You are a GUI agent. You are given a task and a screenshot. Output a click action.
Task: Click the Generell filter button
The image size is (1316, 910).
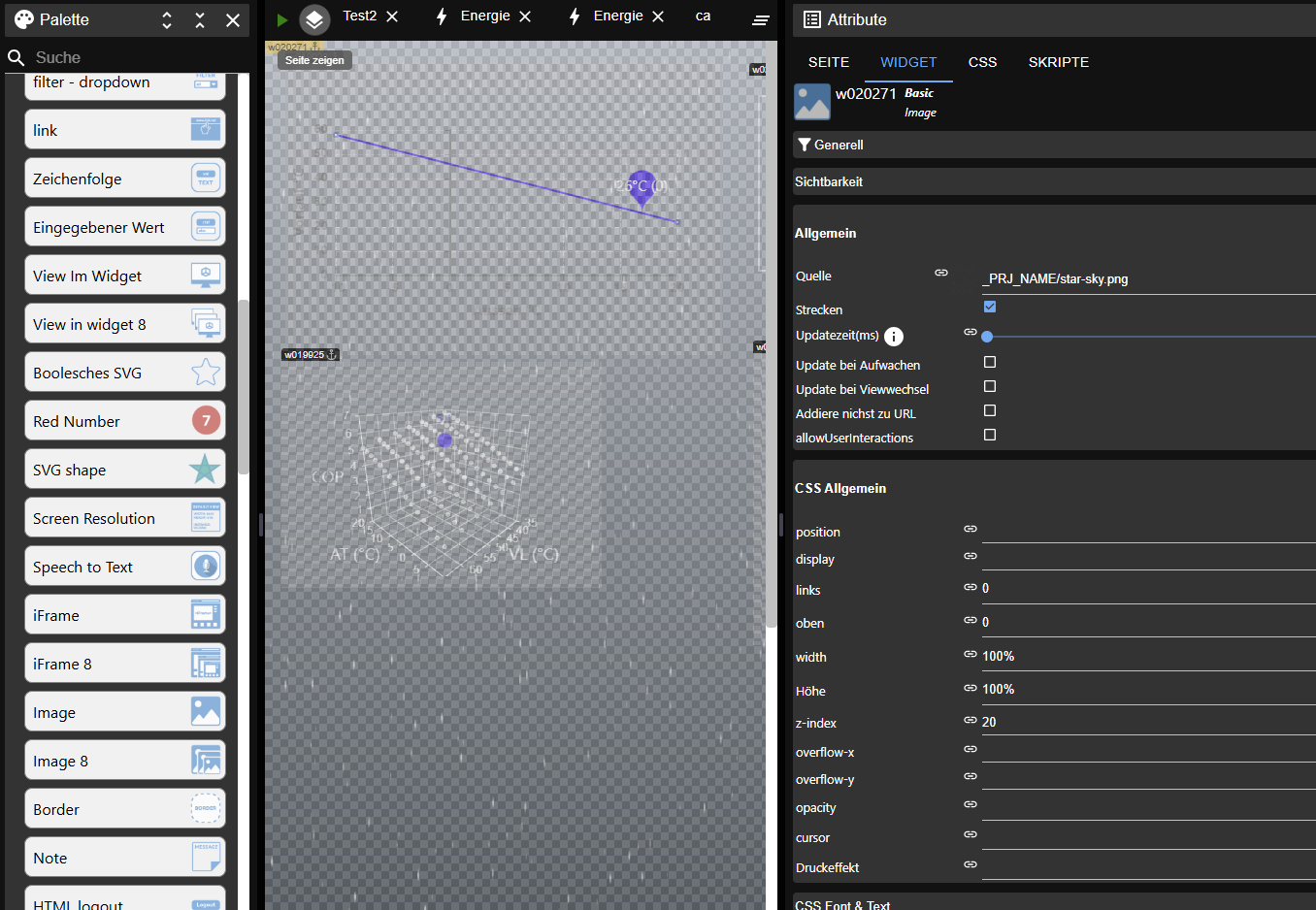(x=831, y=145)
